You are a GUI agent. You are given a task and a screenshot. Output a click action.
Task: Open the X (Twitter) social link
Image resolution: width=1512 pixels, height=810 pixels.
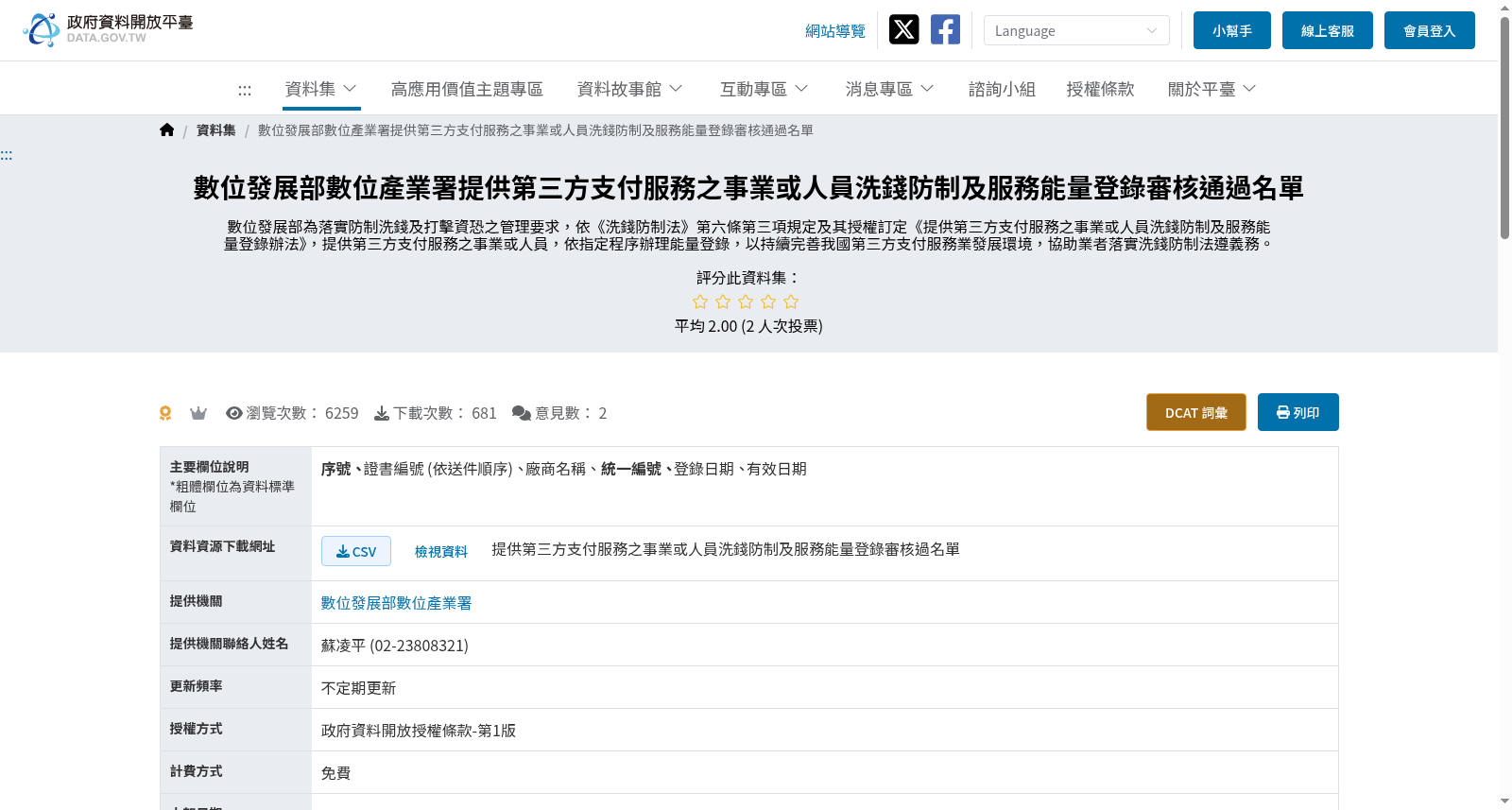click(x=903, y=30)
